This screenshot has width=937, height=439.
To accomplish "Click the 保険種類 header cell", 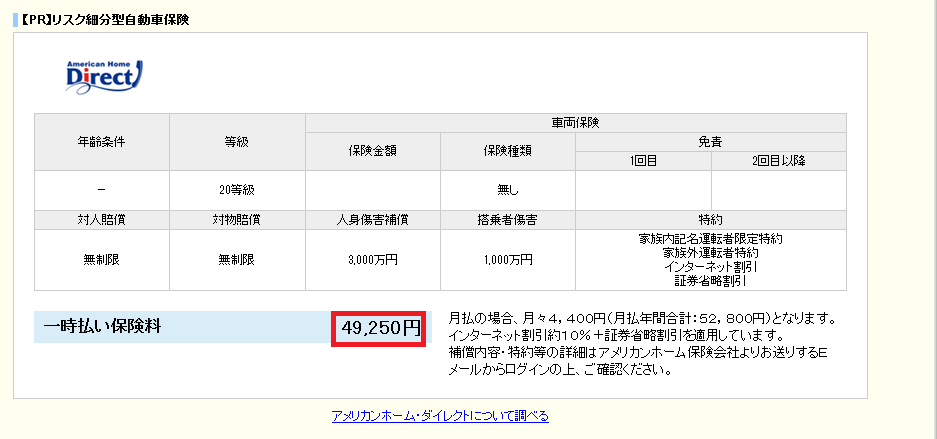I will 507,151.
